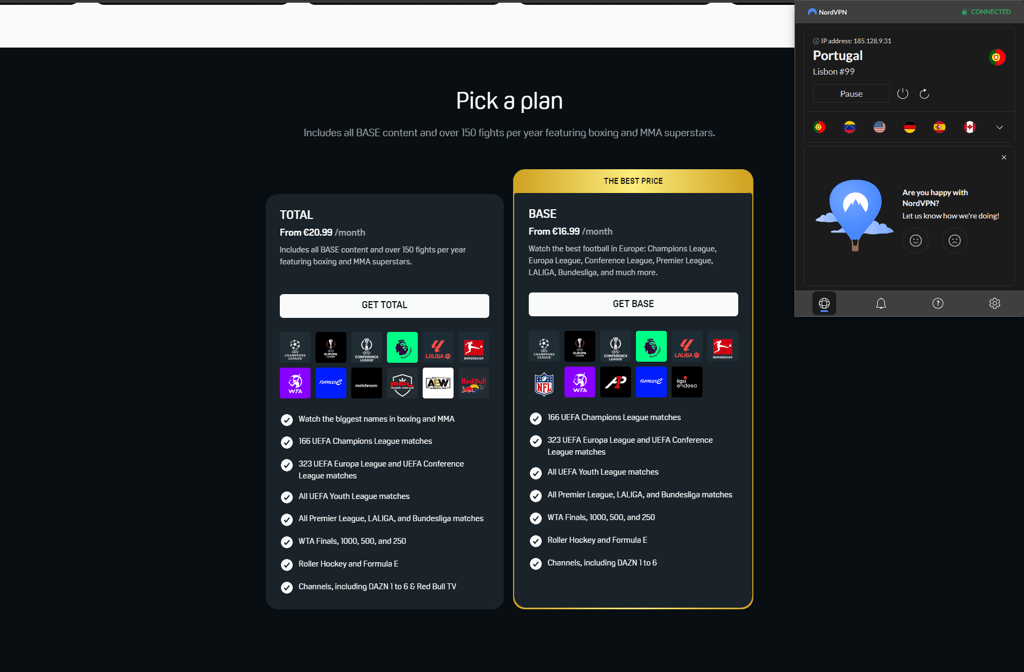Connect to the United States flag server
The height and width of the screenshot is (672, 1024).
pos(880,127)
